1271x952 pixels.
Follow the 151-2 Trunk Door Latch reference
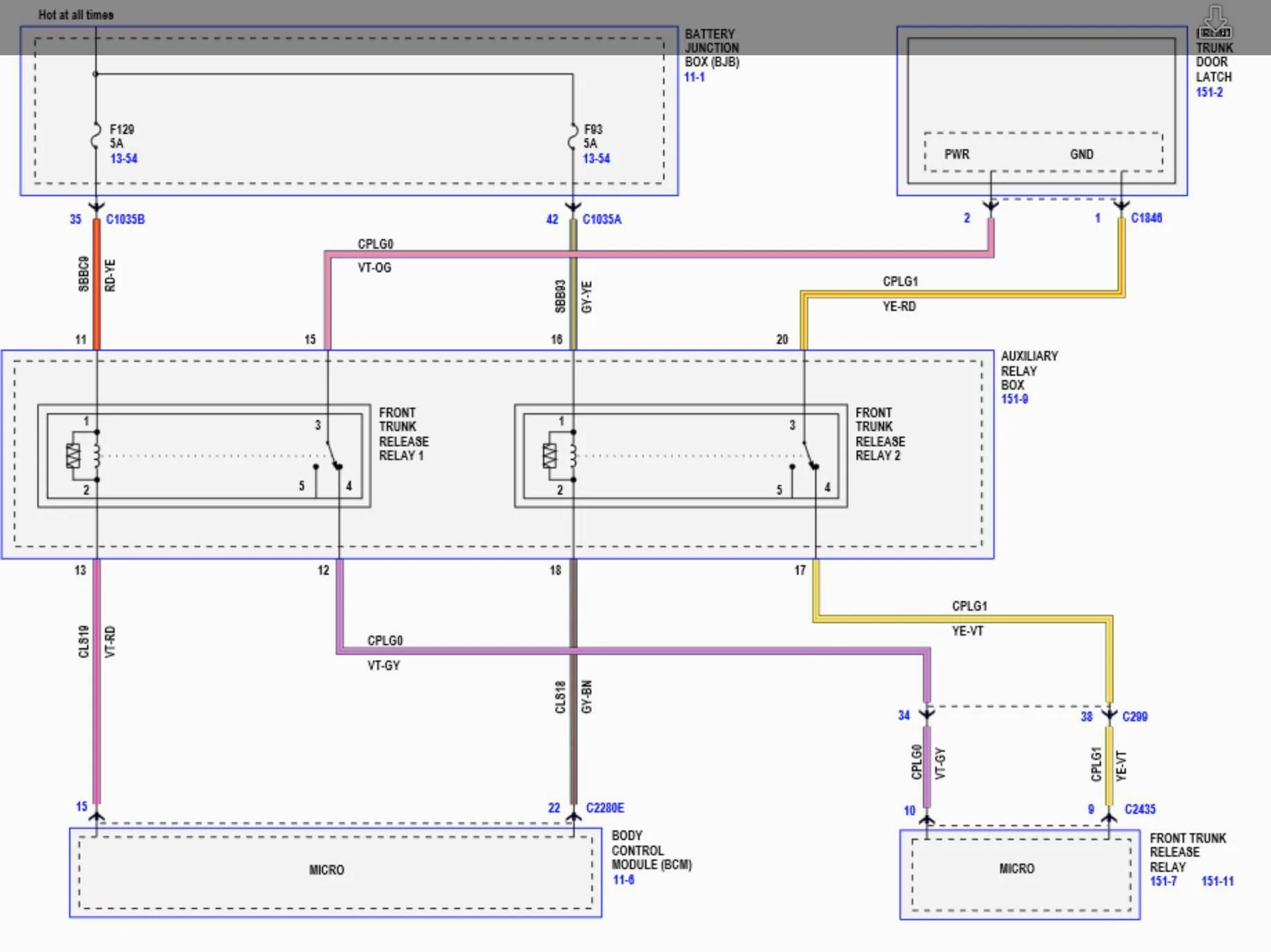click(1209, 92)
